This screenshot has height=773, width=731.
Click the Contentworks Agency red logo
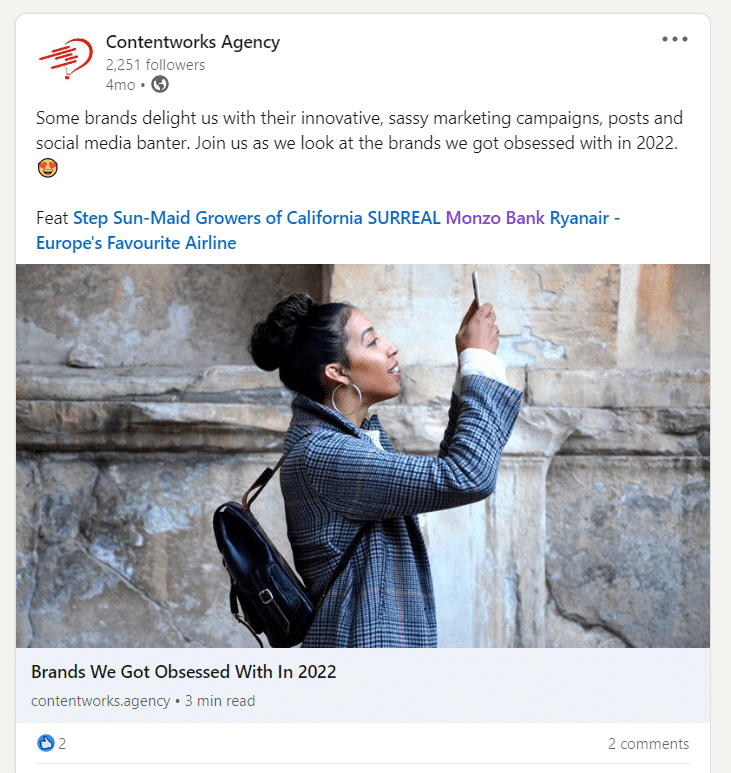click(66, 58)
